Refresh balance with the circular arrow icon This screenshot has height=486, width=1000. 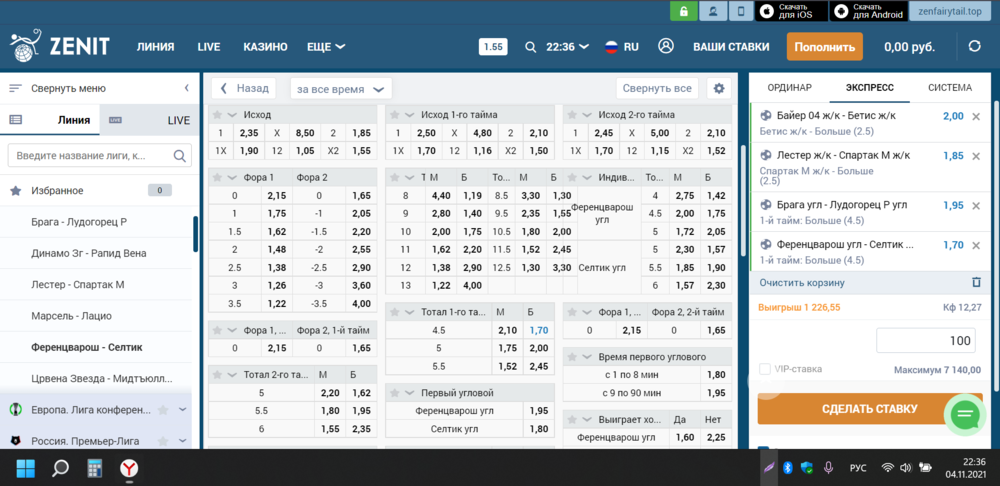[x=974, y=47]
